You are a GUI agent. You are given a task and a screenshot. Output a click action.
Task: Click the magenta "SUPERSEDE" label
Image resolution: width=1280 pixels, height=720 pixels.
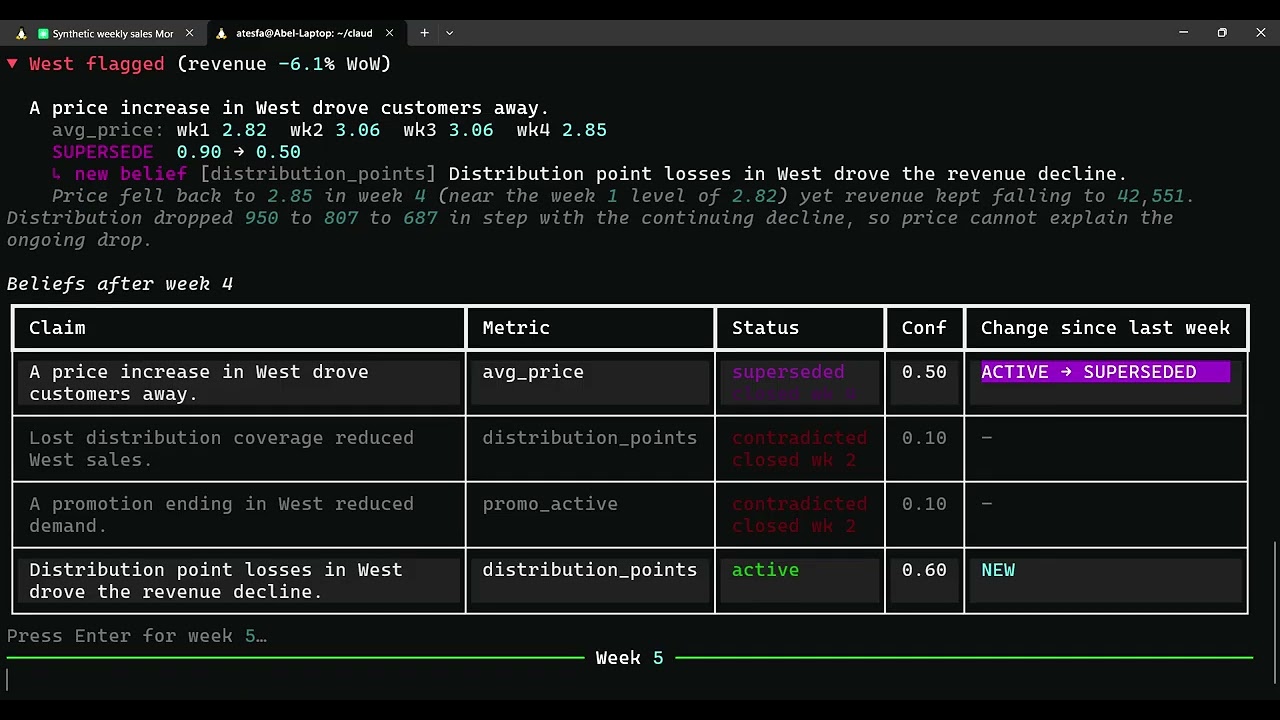[102, 152]
